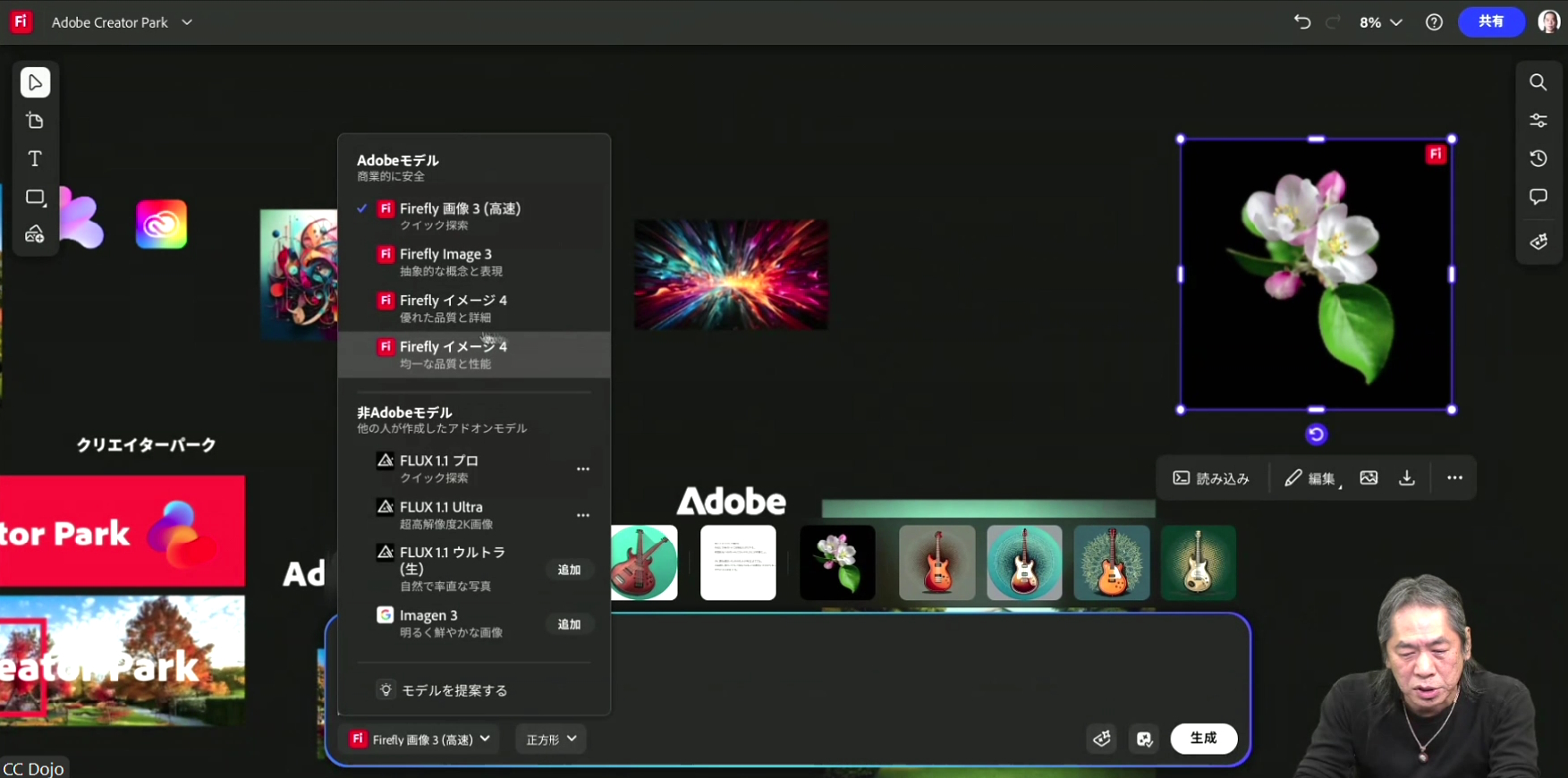Choose the Rectangle shape tool
Image resolution: width=1568 pixels, height=778 pixels.
coord(35,197)
